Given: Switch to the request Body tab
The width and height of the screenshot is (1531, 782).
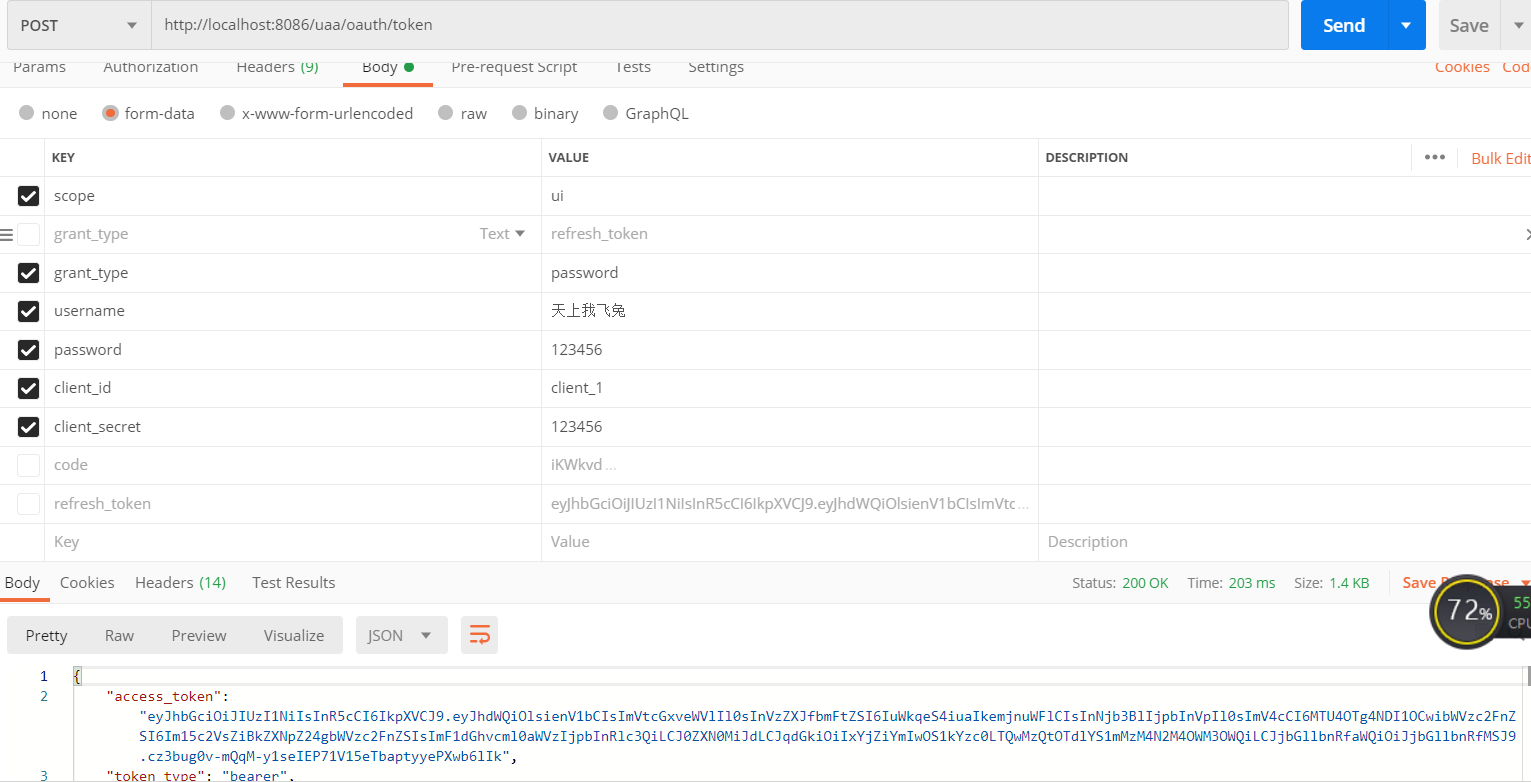Looking at the screenshot, I should tap(388, 67).
